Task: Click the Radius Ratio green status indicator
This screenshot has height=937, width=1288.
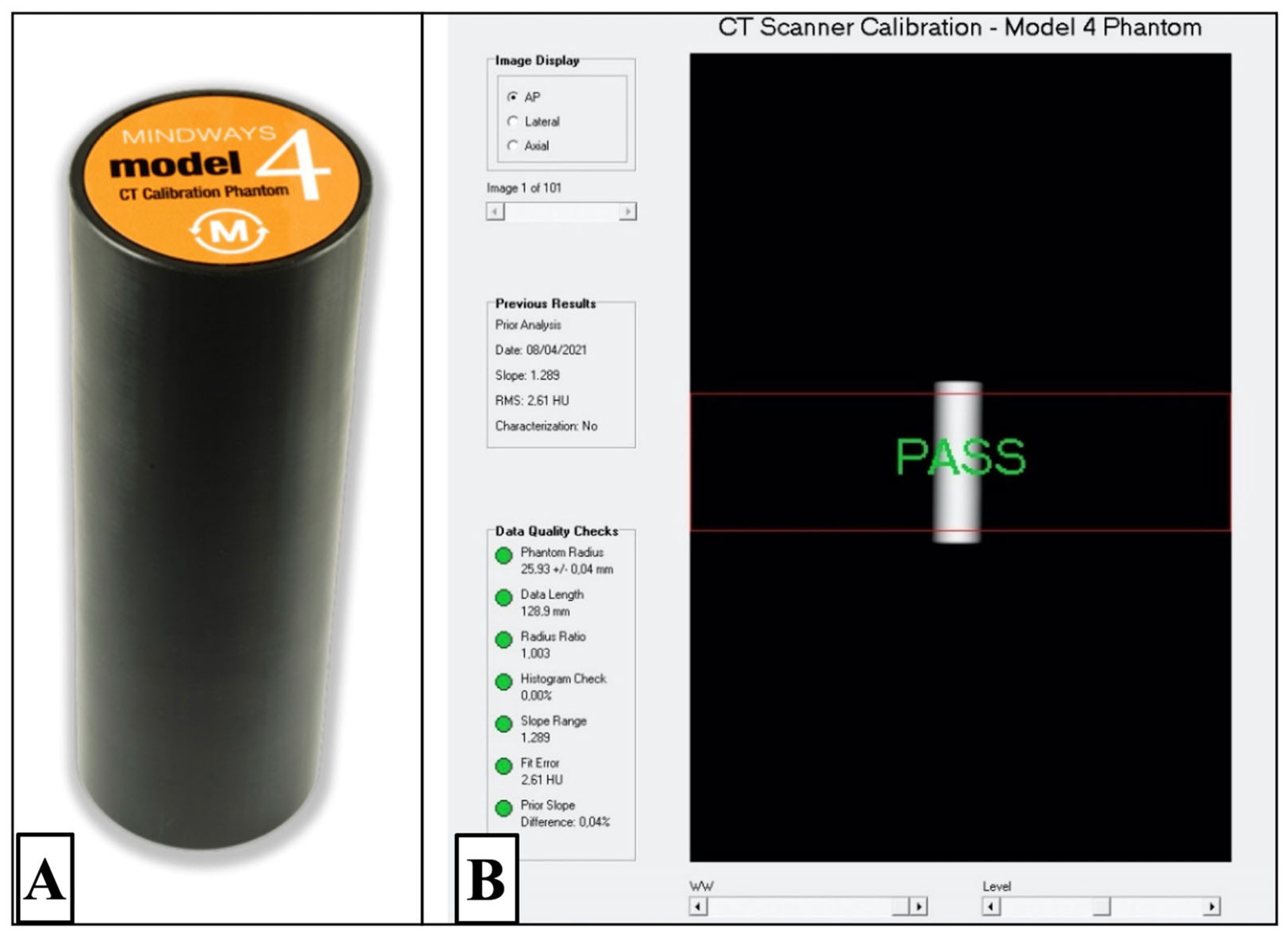Action: 504,640
